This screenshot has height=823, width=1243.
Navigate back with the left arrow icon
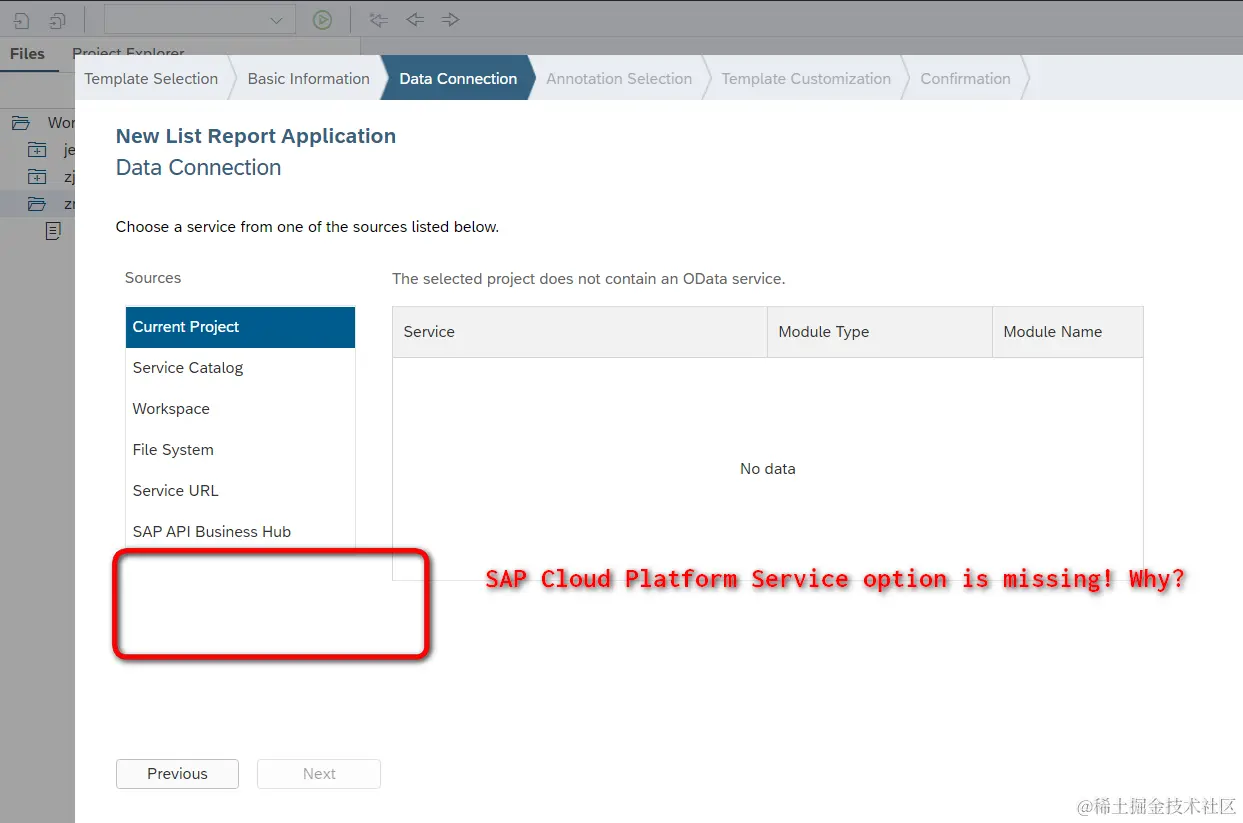coord(414,19)
